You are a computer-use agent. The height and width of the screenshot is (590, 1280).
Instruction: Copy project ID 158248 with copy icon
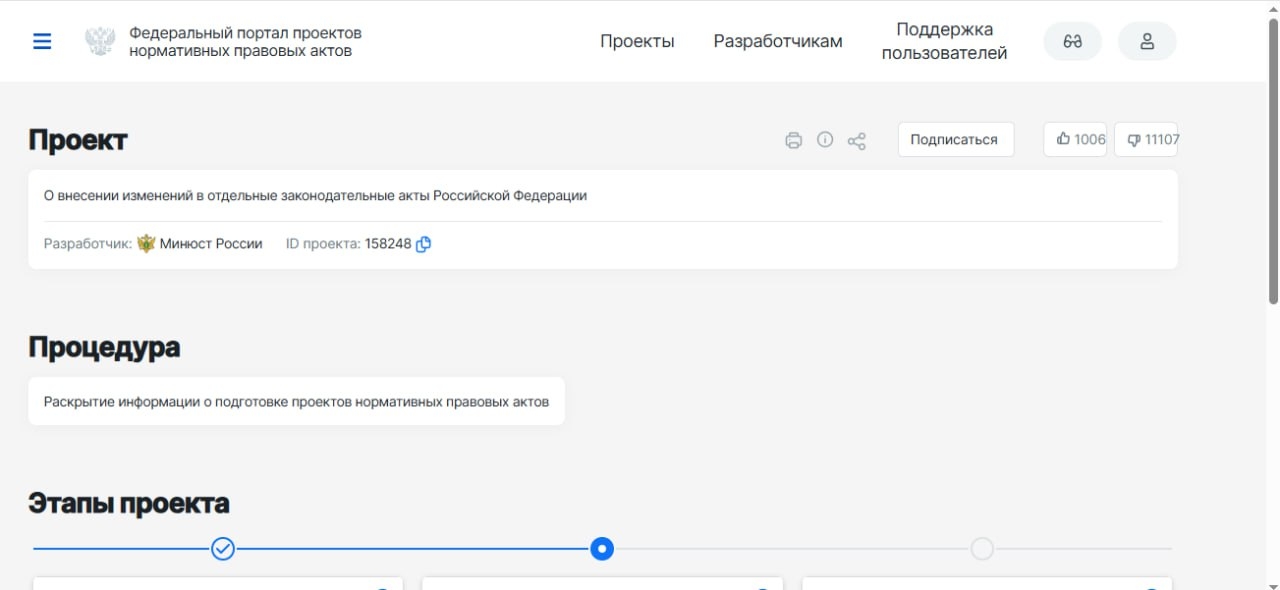tap(423, 244)
